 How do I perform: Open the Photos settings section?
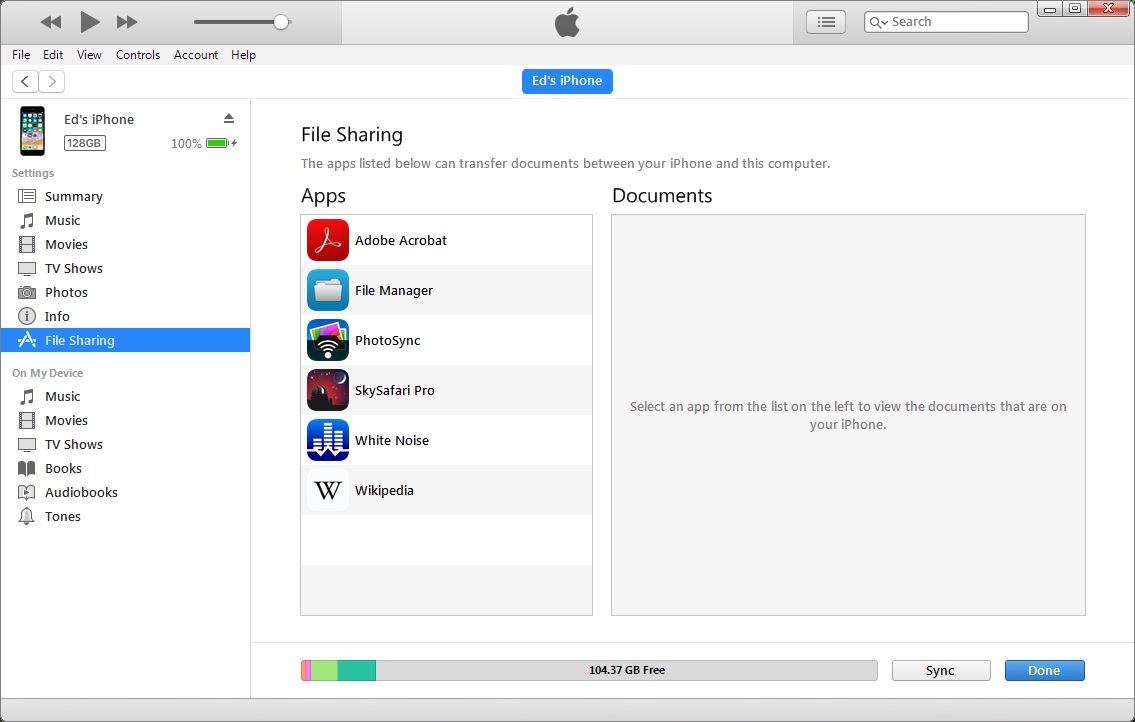pyautogui.click(x=68, y=292)
